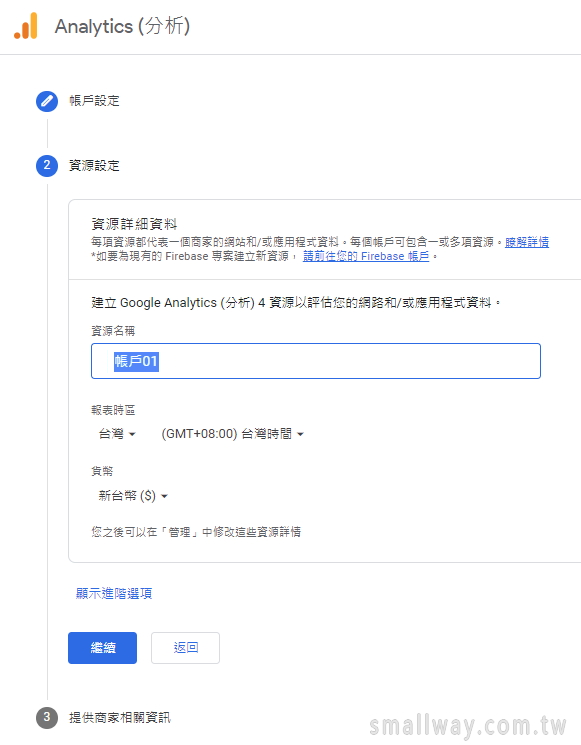Select the 資源設定 step label
The width and height of the screenshot is (581, 745).
tap(95, 166)
